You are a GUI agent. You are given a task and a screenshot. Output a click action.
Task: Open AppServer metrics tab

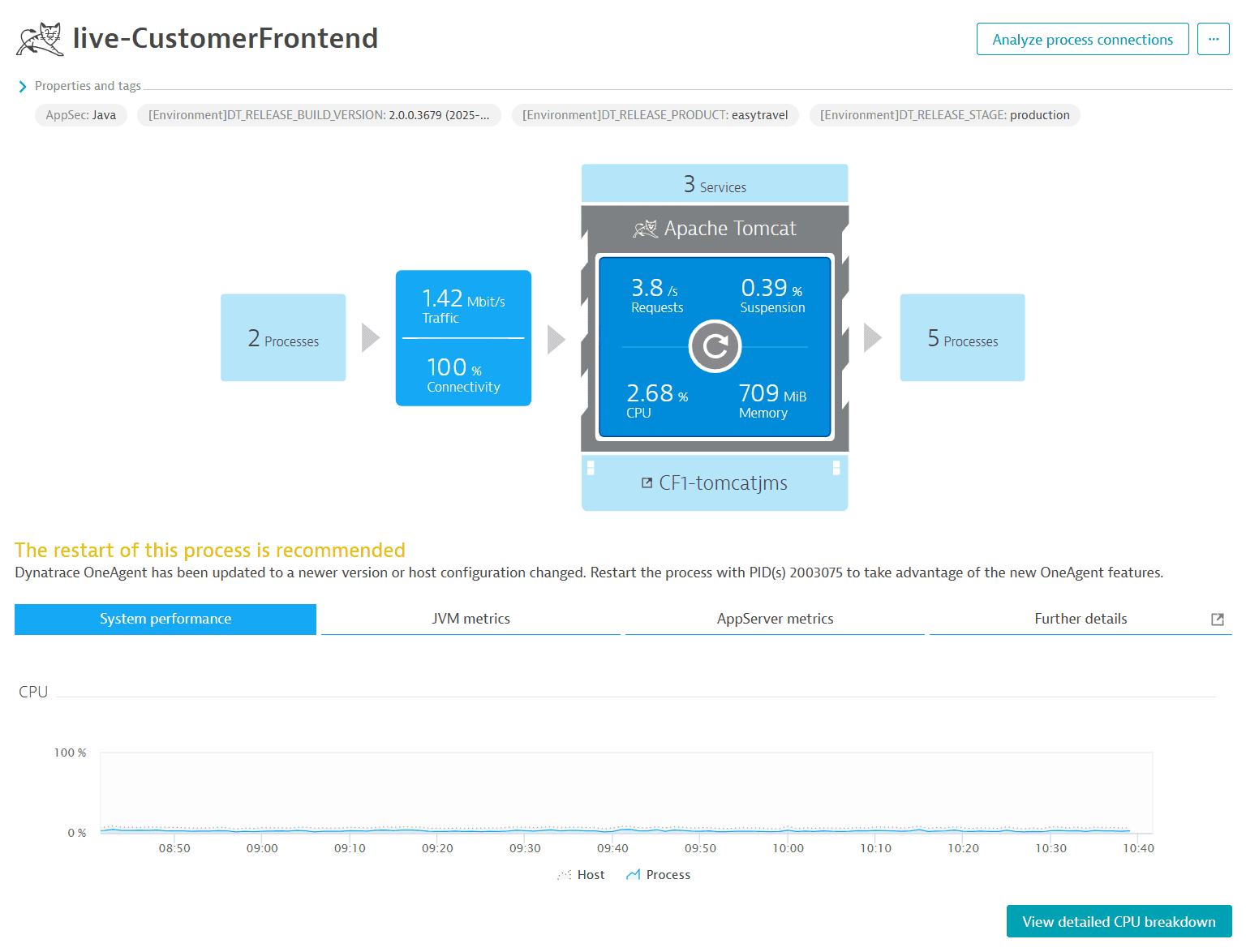(775, 619)
